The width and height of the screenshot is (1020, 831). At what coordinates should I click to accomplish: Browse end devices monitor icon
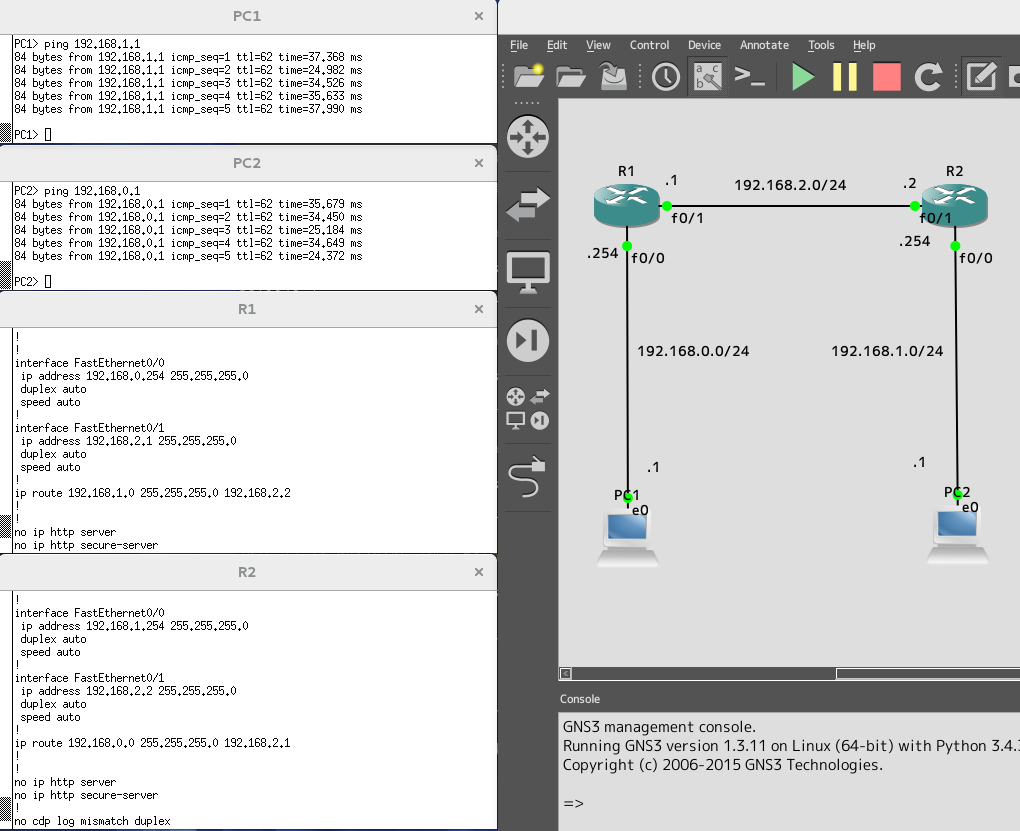coord(528,272)
